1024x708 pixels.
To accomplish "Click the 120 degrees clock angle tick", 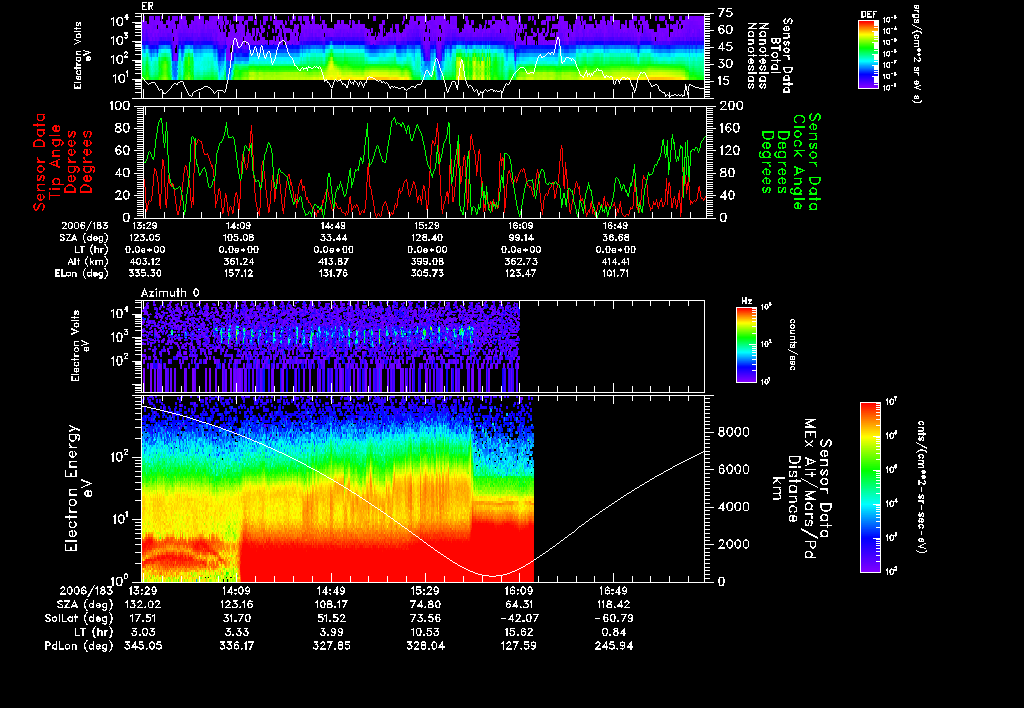I will [730, 150].
